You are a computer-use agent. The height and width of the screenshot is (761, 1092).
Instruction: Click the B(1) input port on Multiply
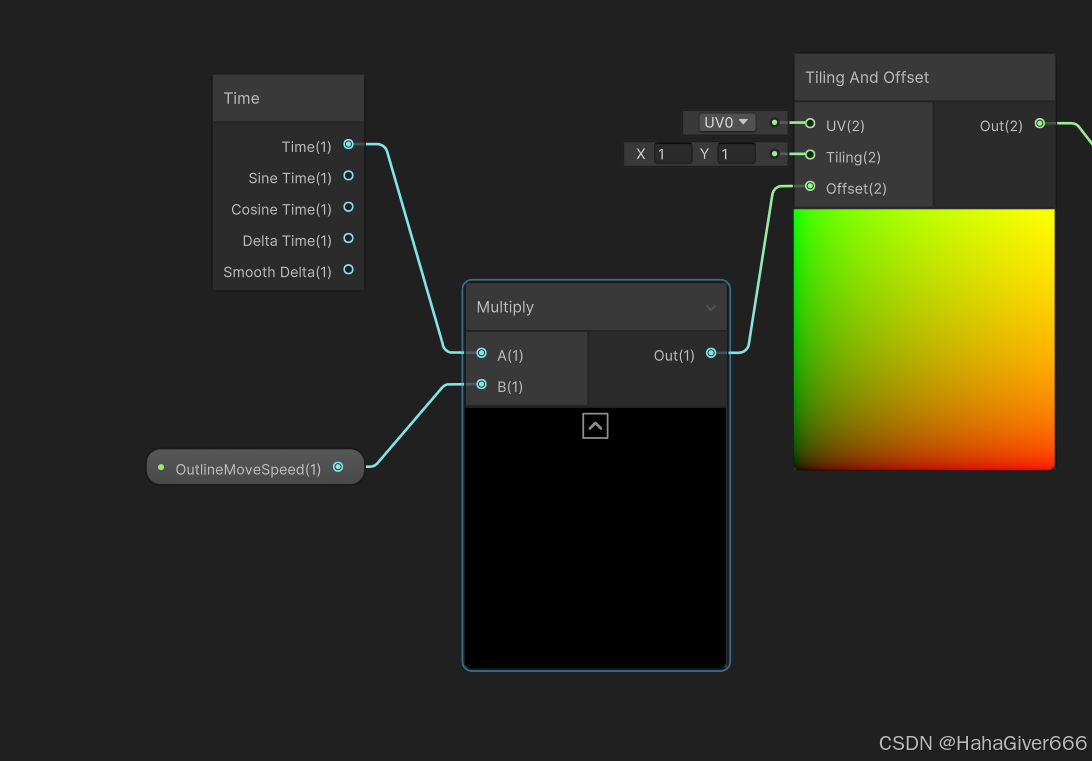(x=481, y=386)
